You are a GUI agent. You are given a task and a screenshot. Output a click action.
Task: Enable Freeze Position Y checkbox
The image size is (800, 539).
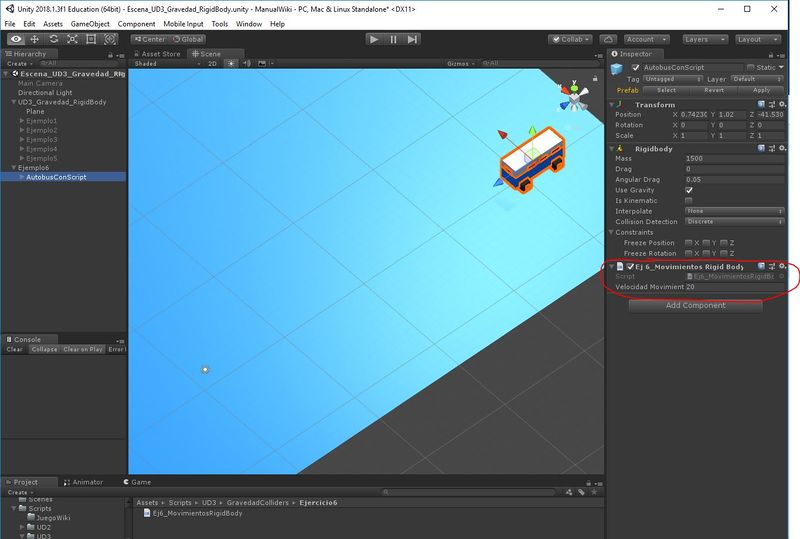[706, 242]
